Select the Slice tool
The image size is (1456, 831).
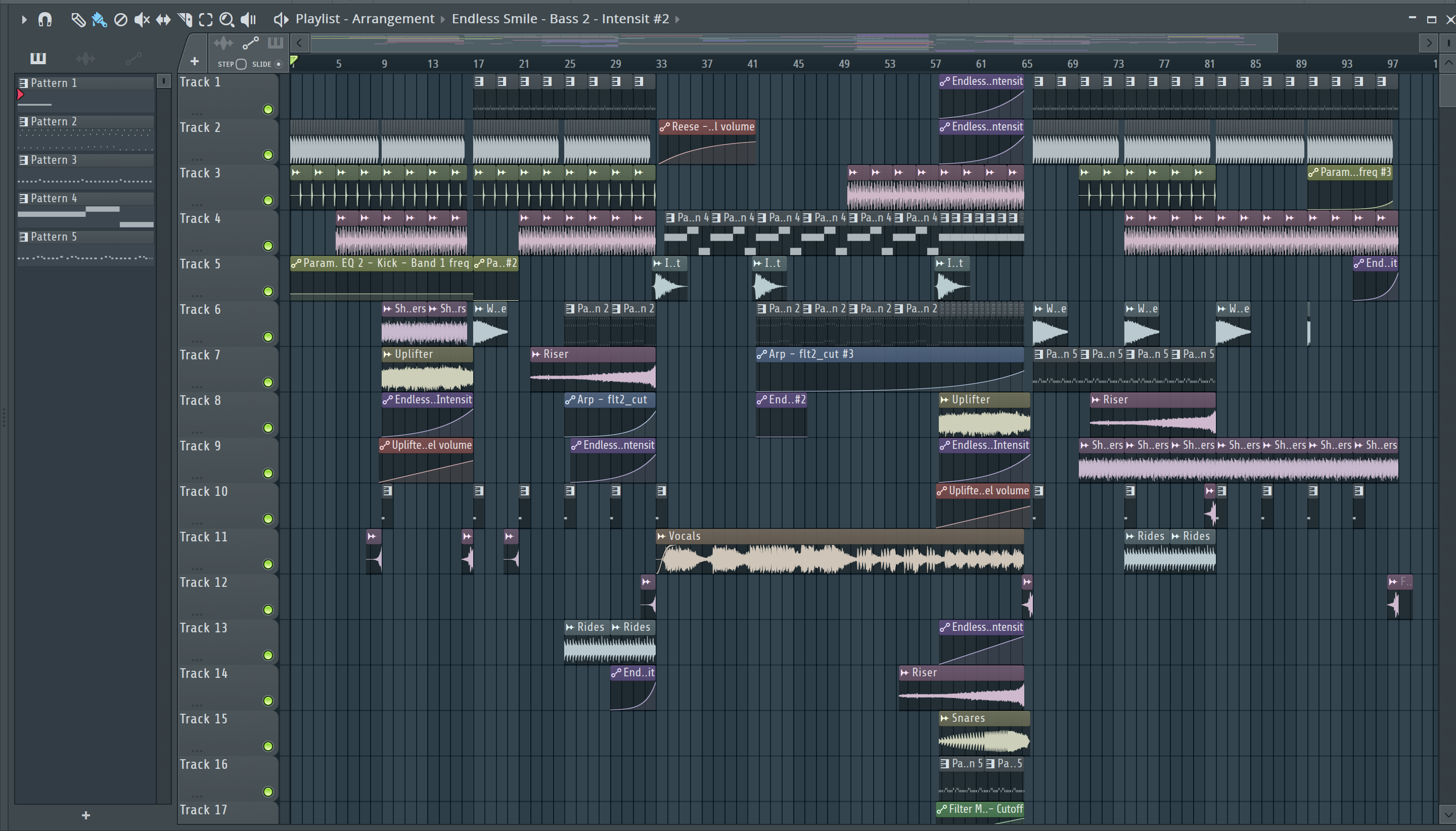pos(185,19)
